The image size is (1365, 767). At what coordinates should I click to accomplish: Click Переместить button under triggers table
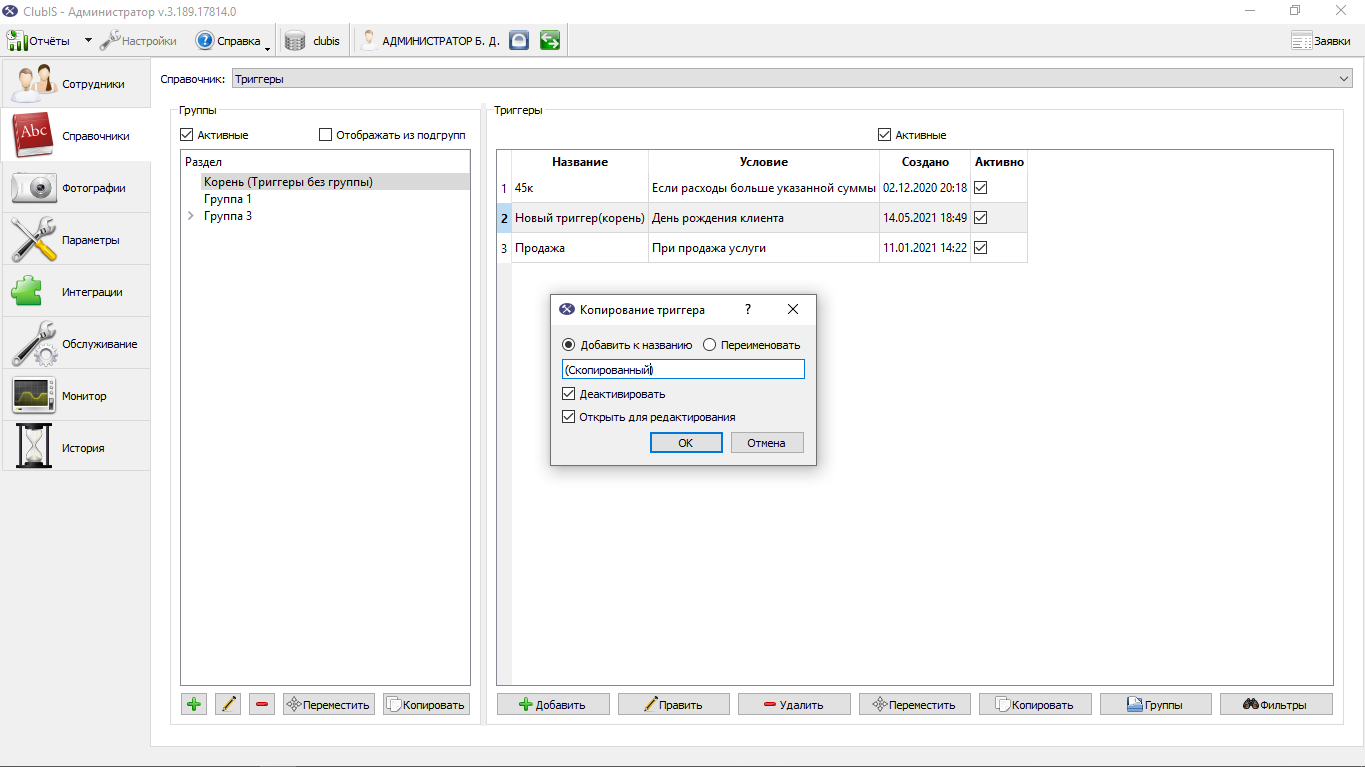[x=915, y=704]
